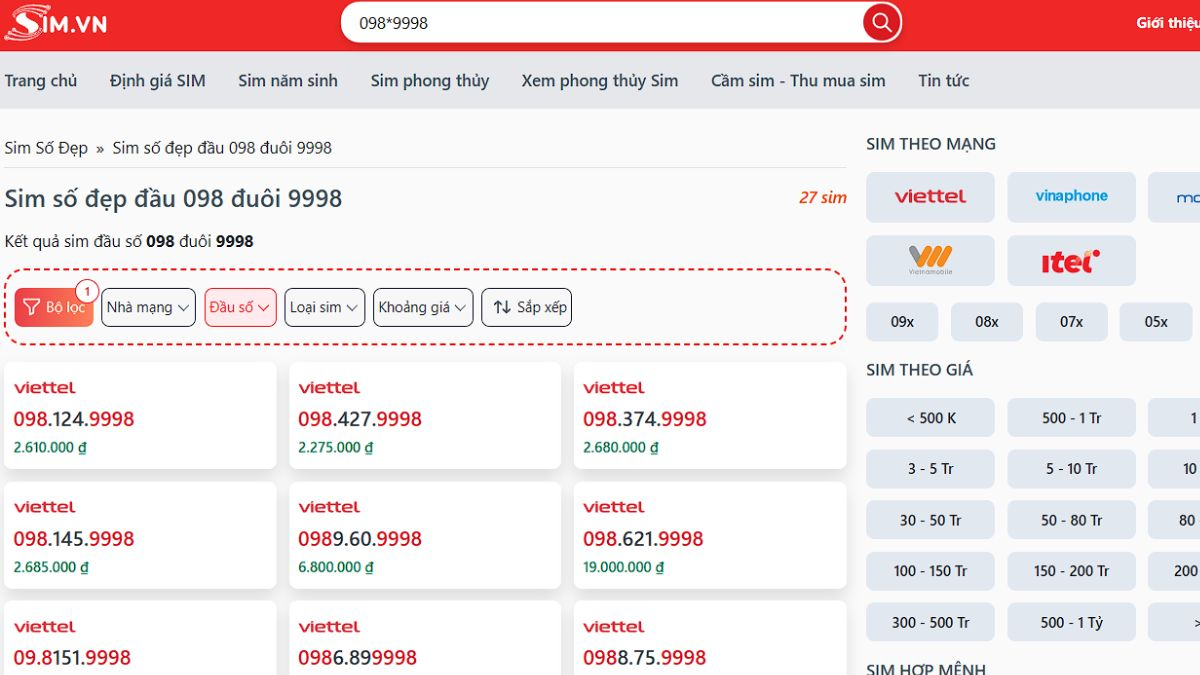This screenshot has width=1200, height=675.
Task: Click the magnifier search button
Action: [x=882, y=22]
